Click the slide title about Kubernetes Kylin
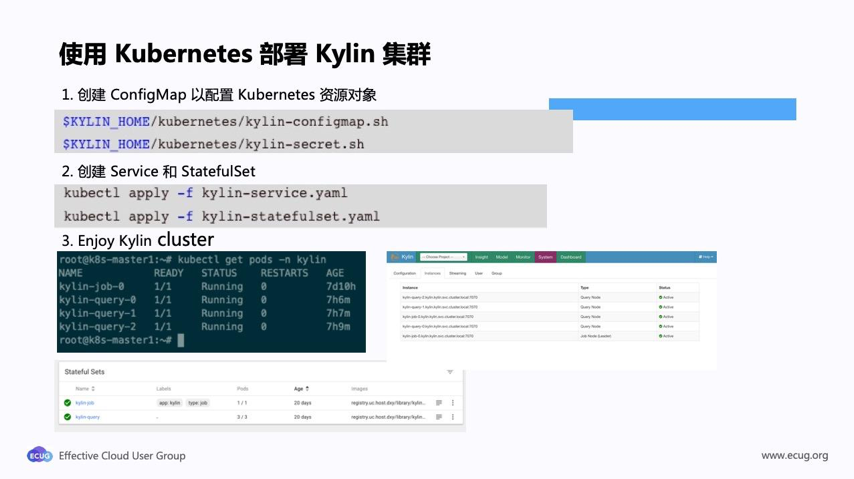This screenshot has width=854, height=479. pos(245,54)
